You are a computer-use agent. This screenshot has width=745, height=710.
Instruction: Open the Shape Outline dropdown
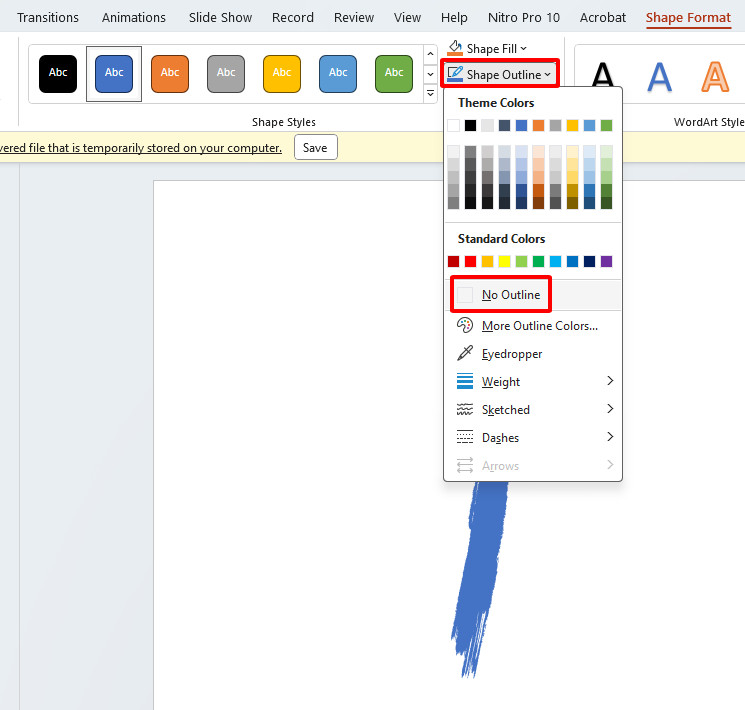tap(499, 74)
